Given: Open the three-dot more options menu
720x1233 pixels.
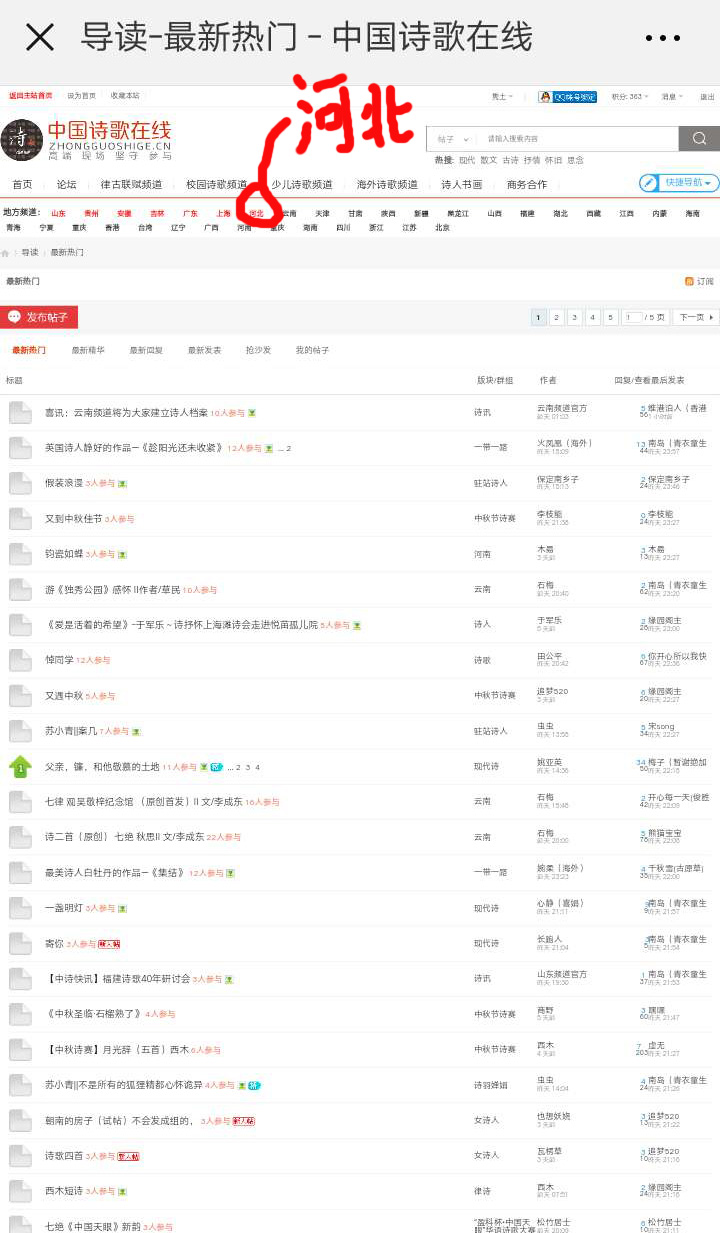Looking at the screenshot, I should point(662,38).
